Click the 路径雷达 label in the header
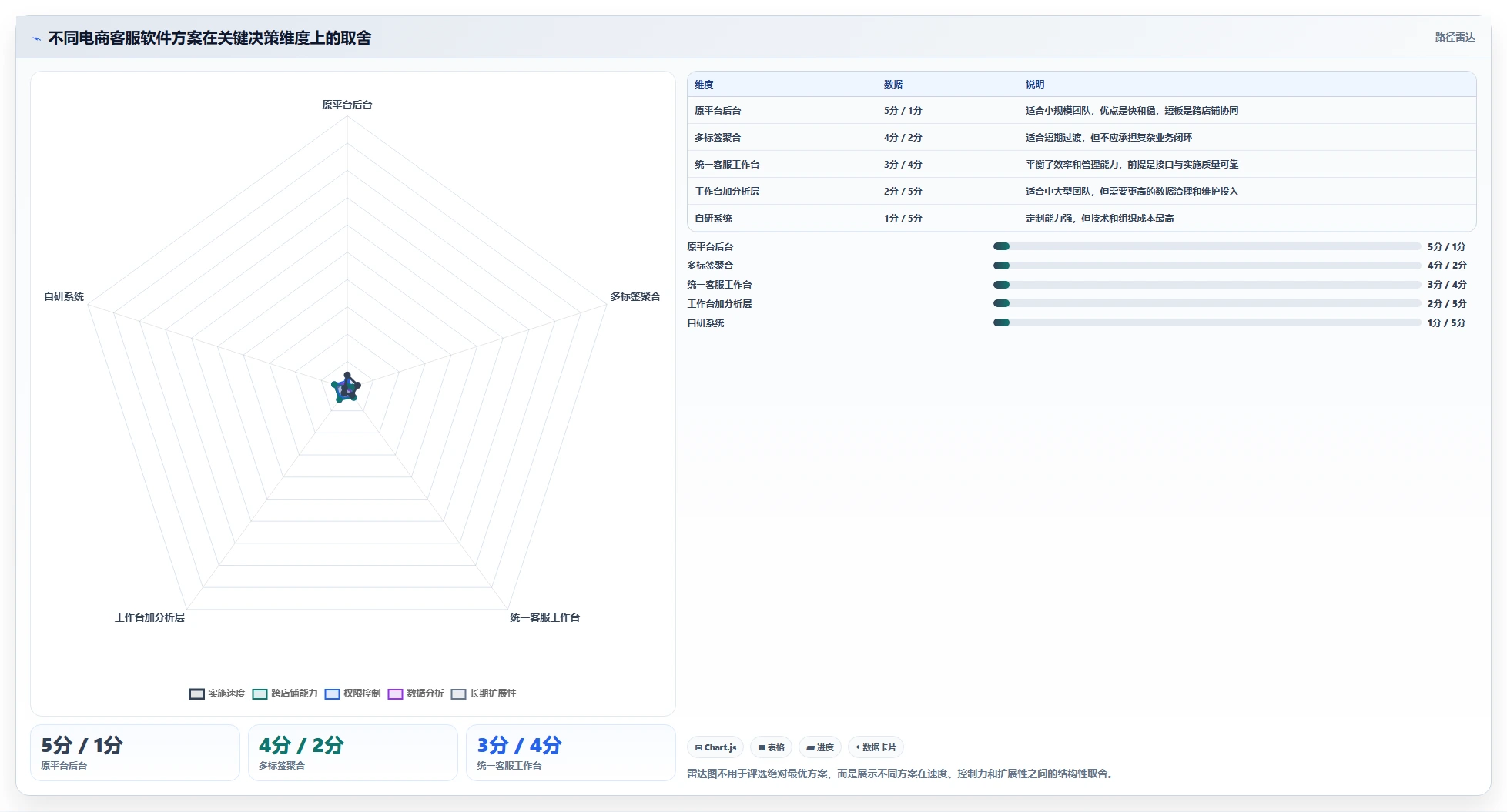1507x812 pixels. (1455, 37)
